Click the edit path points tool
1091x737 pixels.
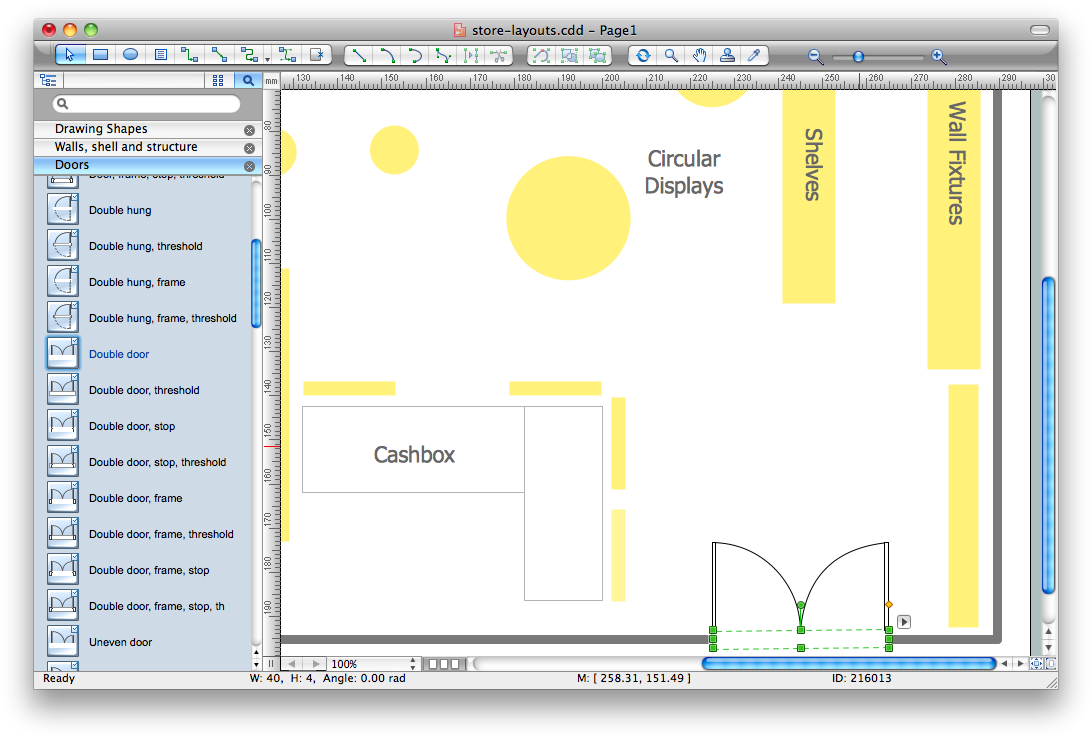(541, 56)
